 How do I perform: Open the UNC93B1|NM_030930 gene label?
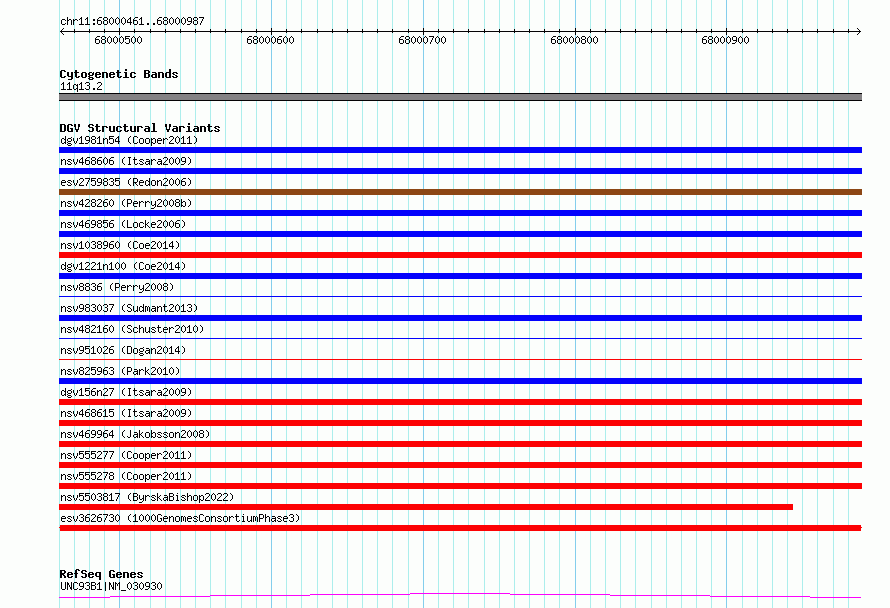click(x=111, y=586)
